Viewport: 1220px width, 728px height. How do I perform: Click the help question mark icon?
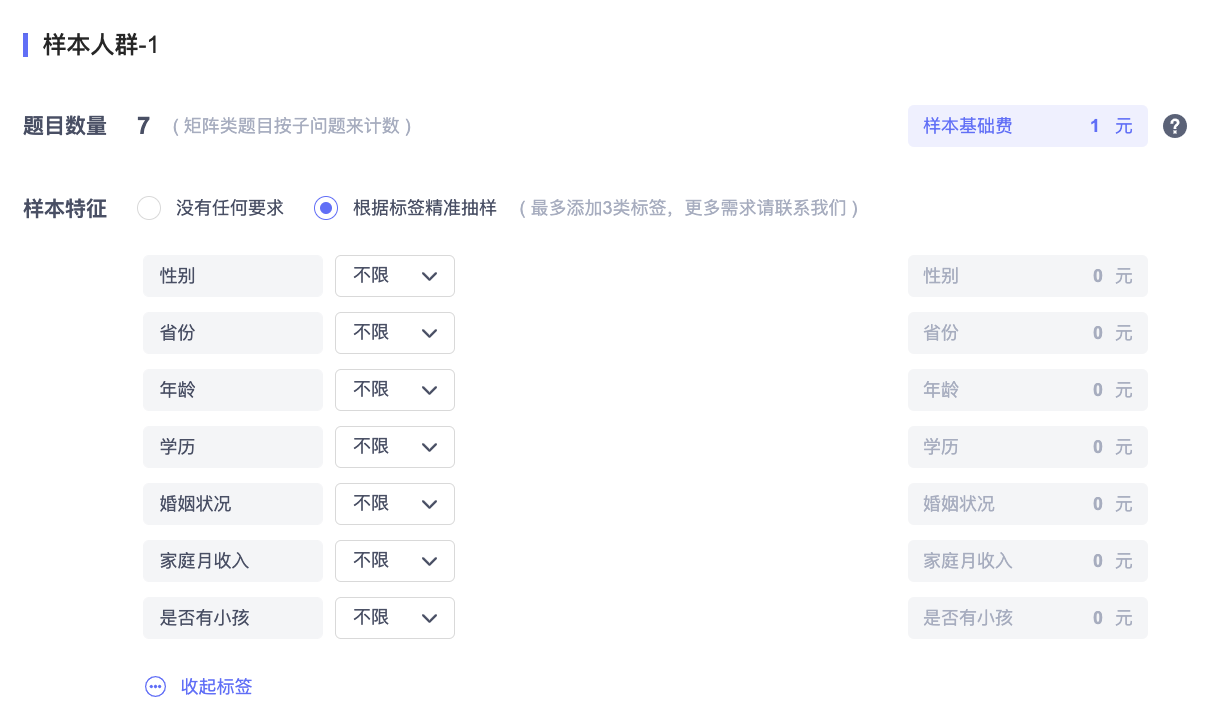(1175, 127)
